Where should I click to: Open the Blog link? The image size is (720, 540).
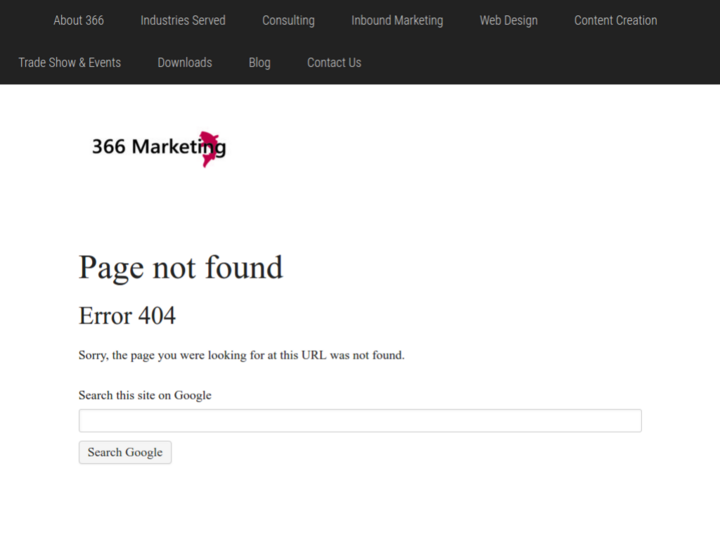pos(259,62)
